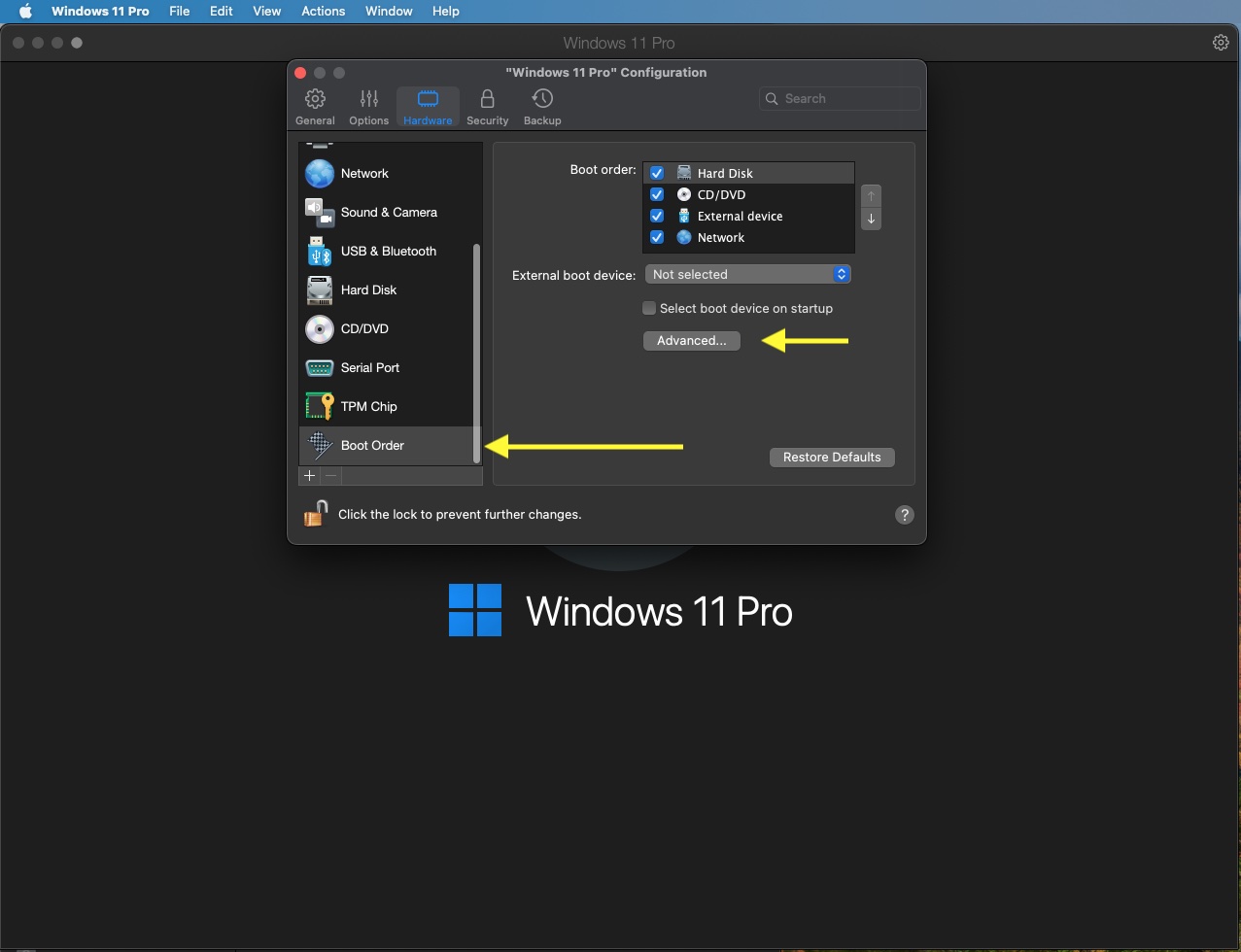Screen dimensions: 1241x952
Task: Click Restore Defaults button
Action: click(x=832, y=457)
